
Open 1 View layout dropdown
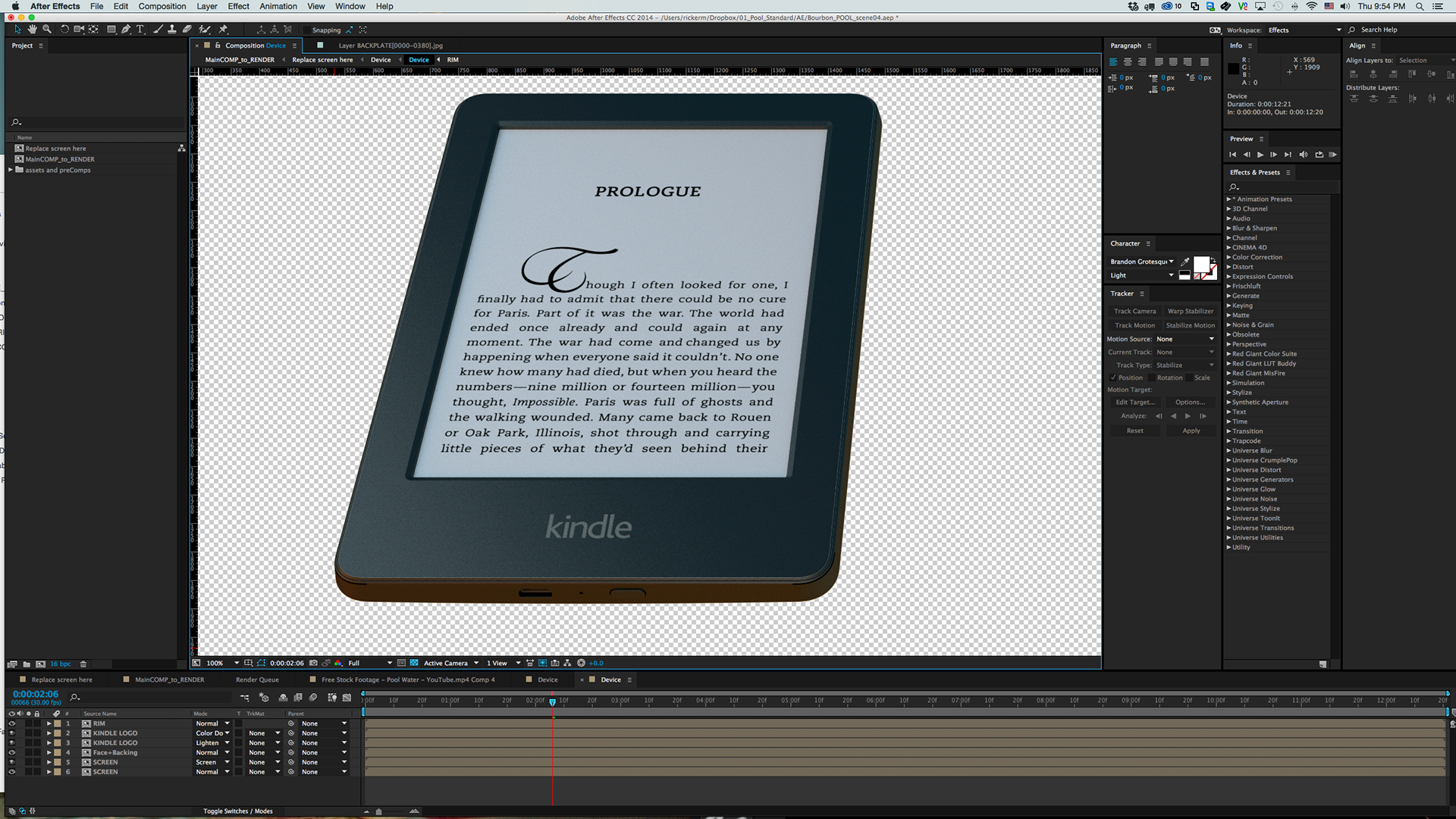504,663
